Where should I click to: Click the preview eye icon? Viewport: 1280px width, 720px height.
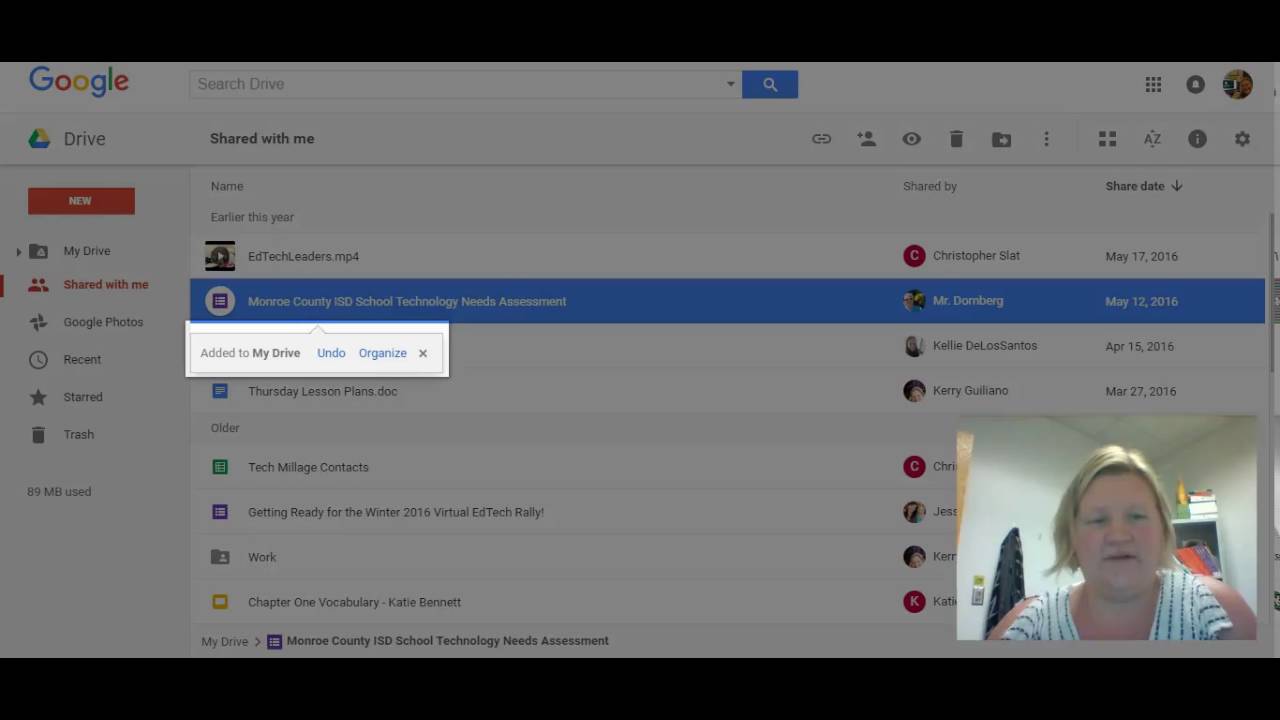click(911, 139)
